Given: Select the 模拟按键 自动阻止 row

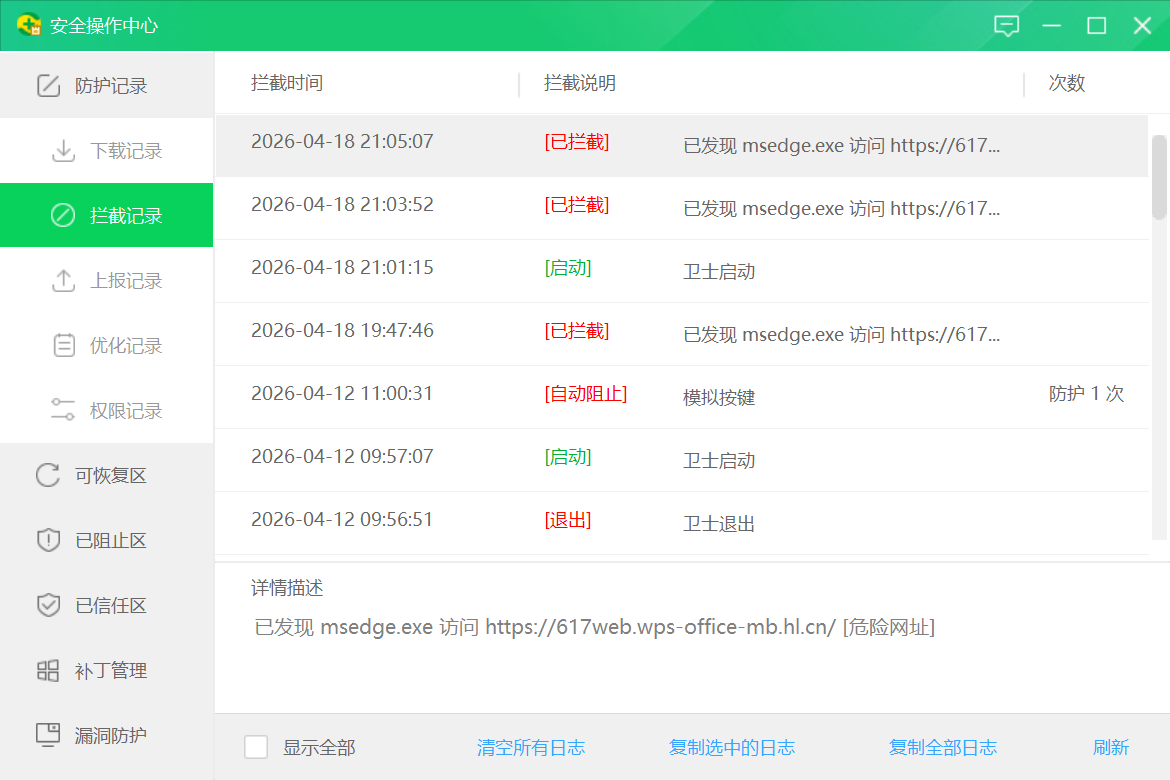Looking at the screenshot, I should pyautogui.click(x=681, y=396).
